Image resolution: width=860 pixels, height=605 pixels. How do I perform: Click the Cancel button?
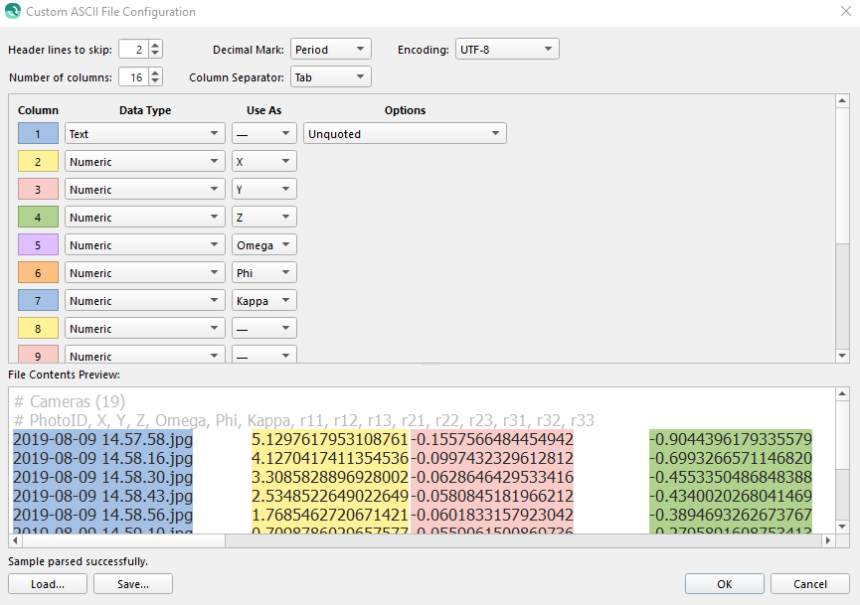[x=811, y=584]
